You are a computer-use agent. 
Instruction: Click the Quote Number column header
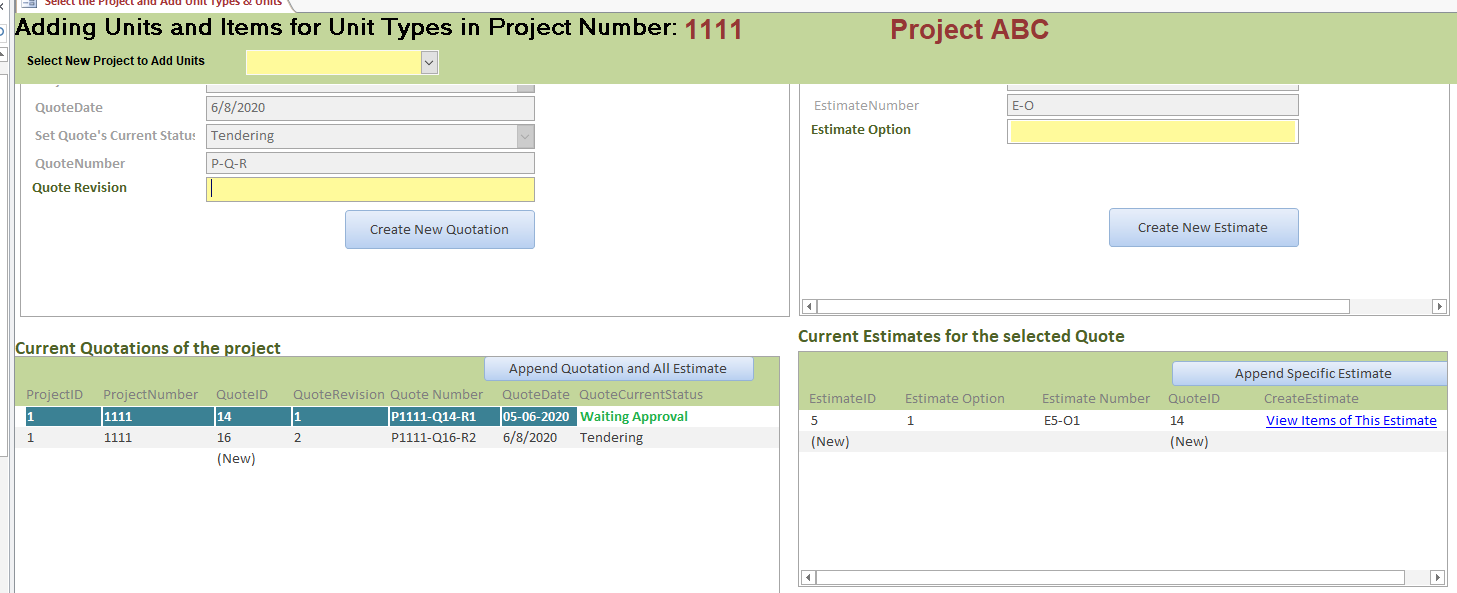click(x=436, y=395)
